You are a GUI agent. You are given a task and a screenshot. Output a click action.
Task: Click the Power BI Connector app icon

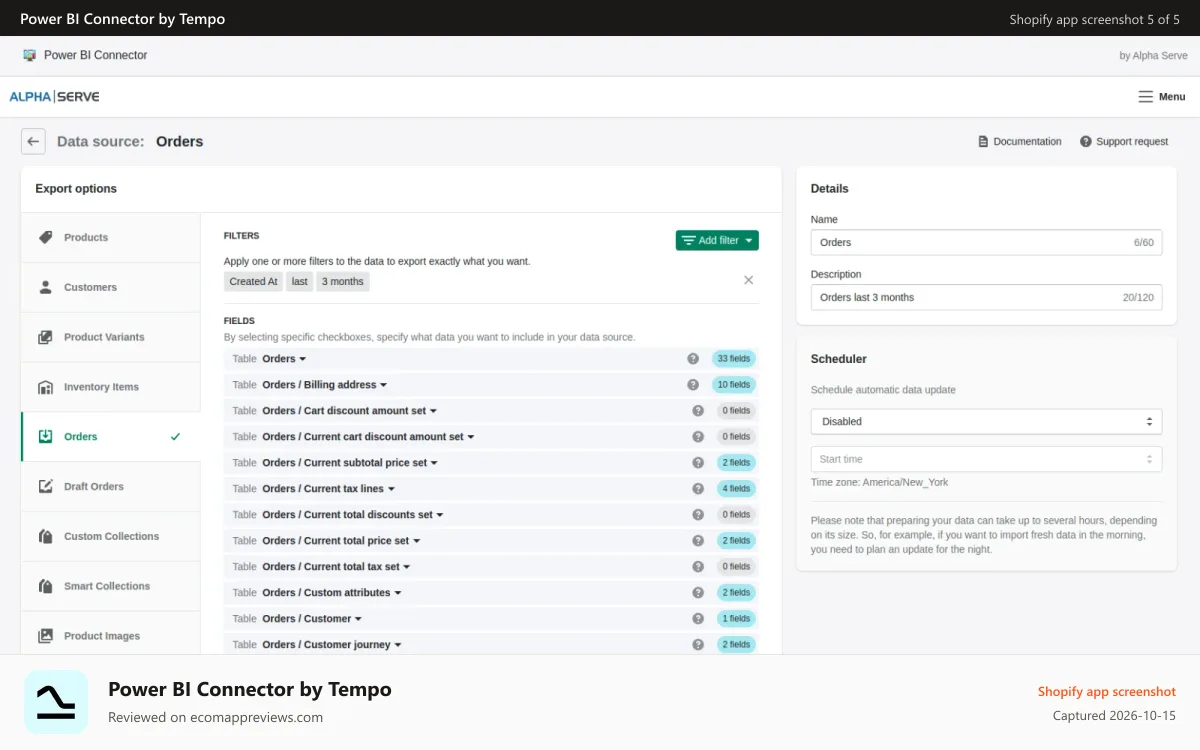tap(29, 55)
